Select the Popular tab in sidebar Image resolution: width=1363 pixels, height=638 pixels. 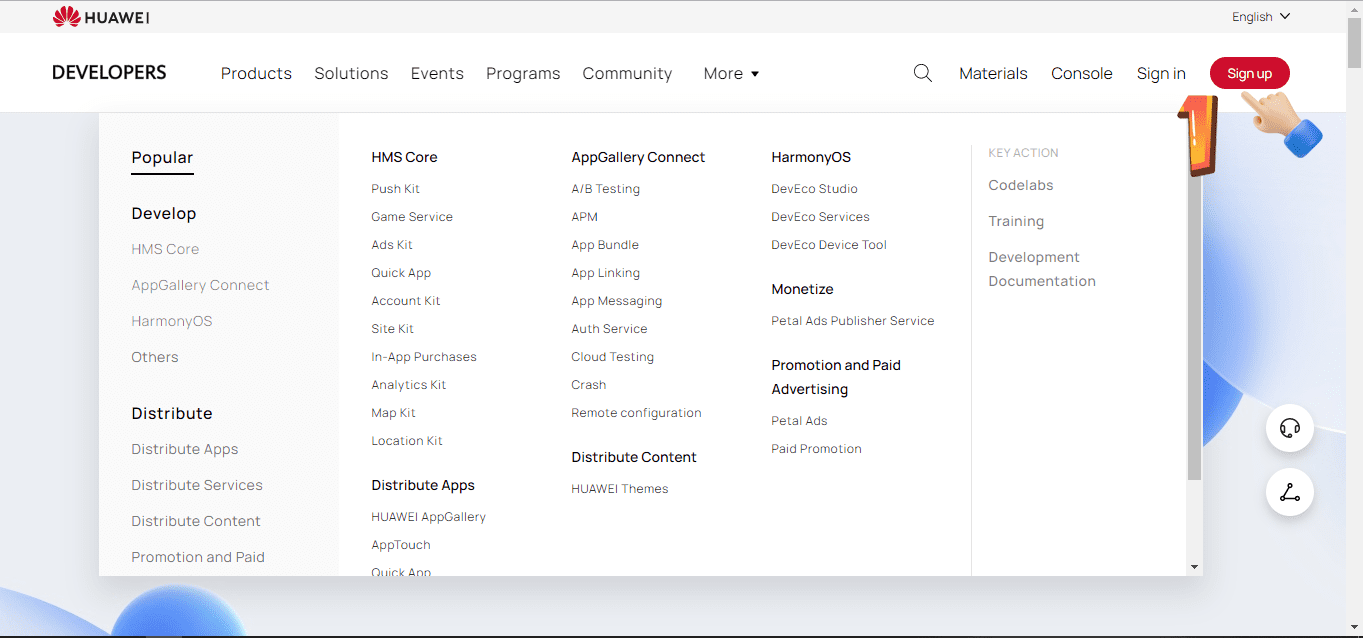pos(162,157)
